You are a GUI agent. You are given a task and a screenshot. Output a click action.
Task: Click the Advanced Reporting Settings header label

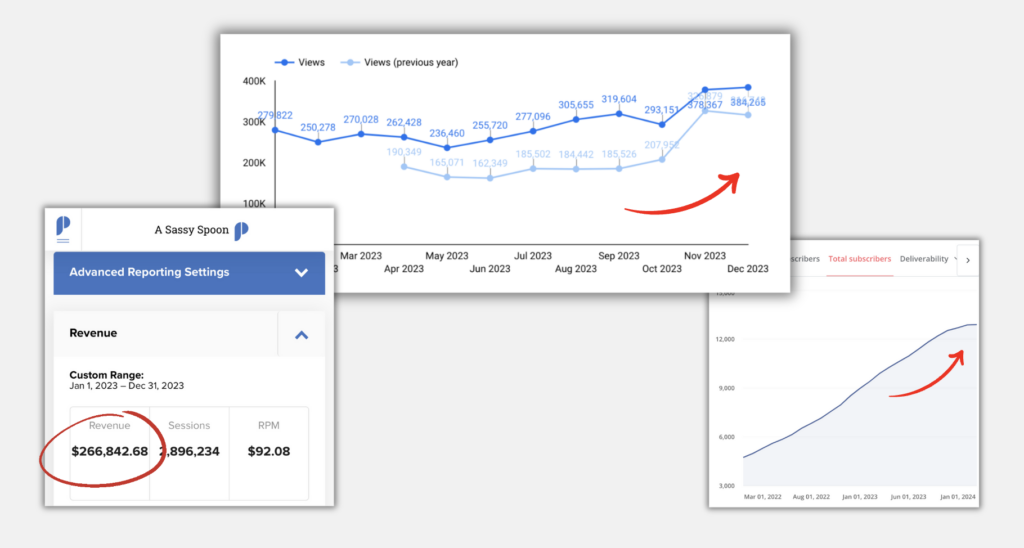click(x=149, y=272)
